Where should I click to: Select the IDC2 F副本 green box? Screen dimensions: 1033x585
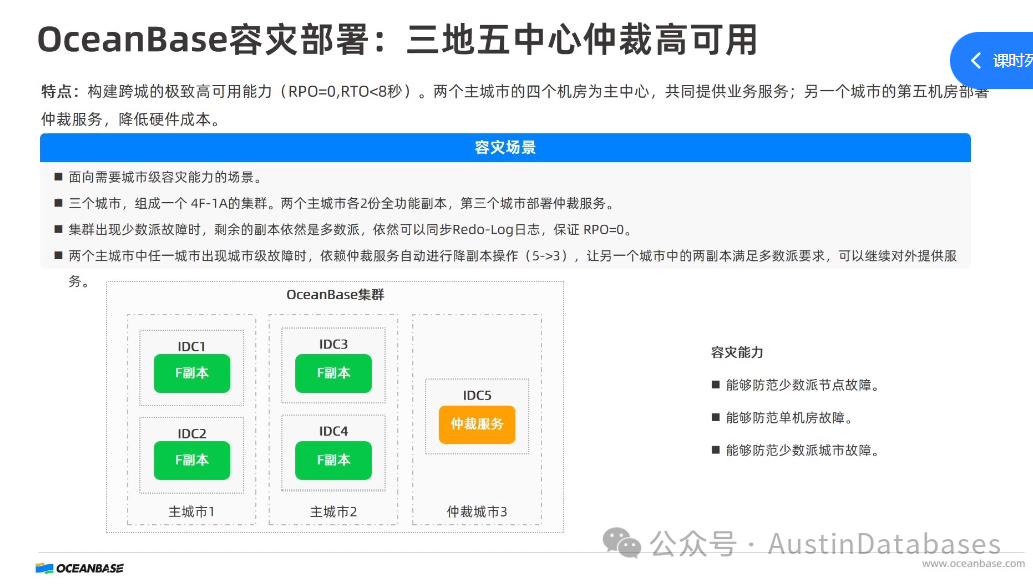[x=192, y=460]
